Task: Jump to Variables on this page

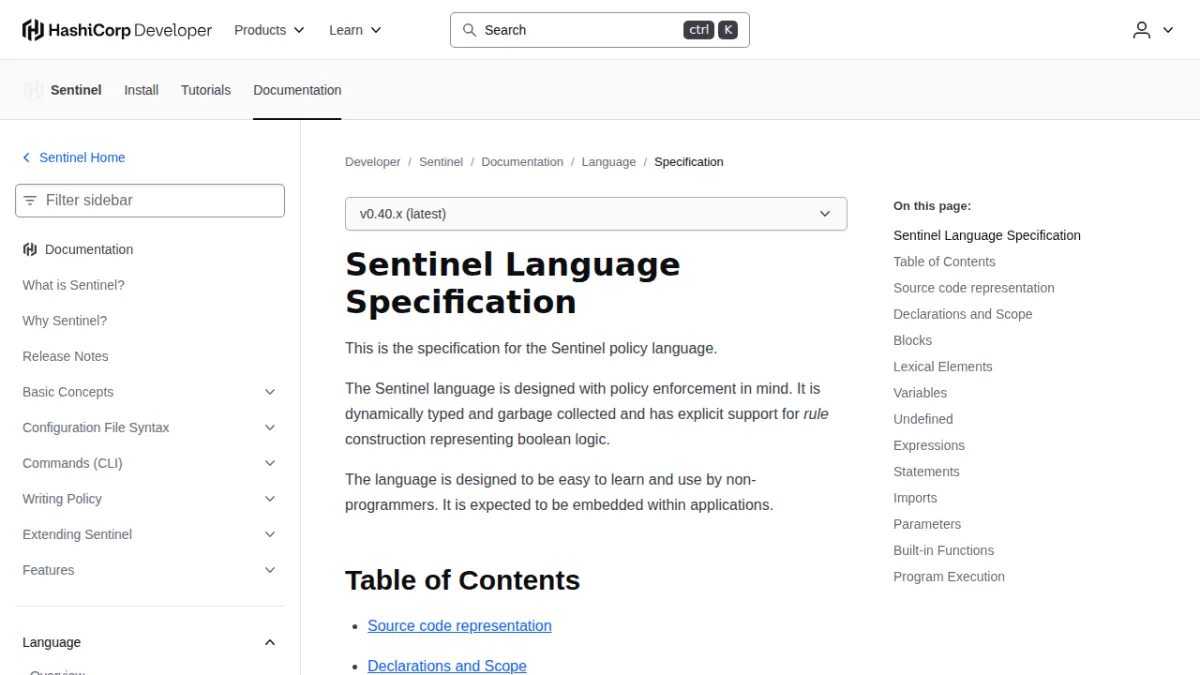Action: (920, 393)
